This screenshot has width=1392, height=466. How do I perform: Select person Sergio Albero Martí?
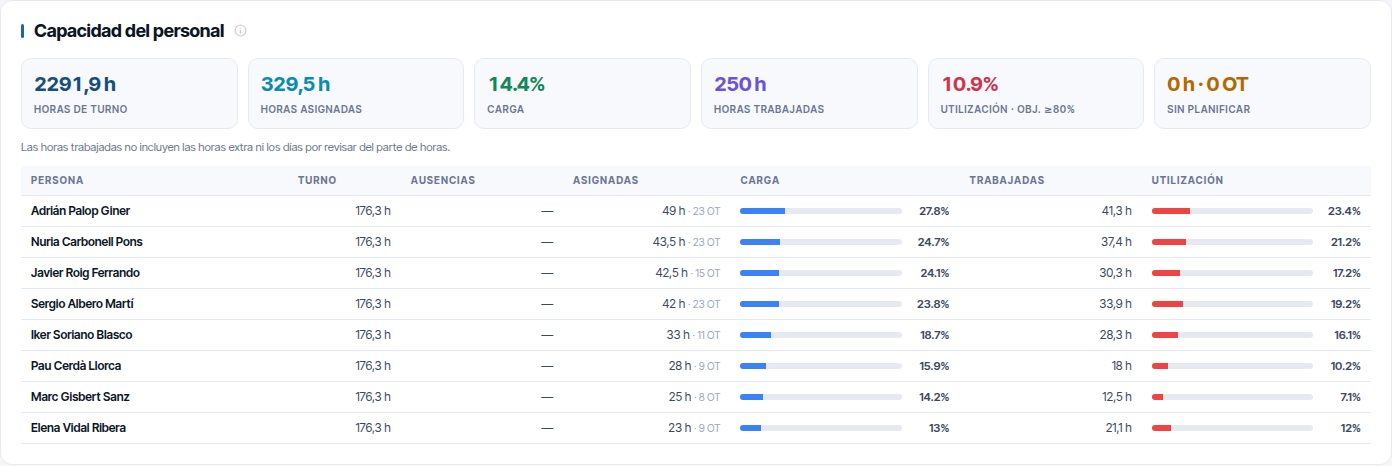click(x=82, y=304)
